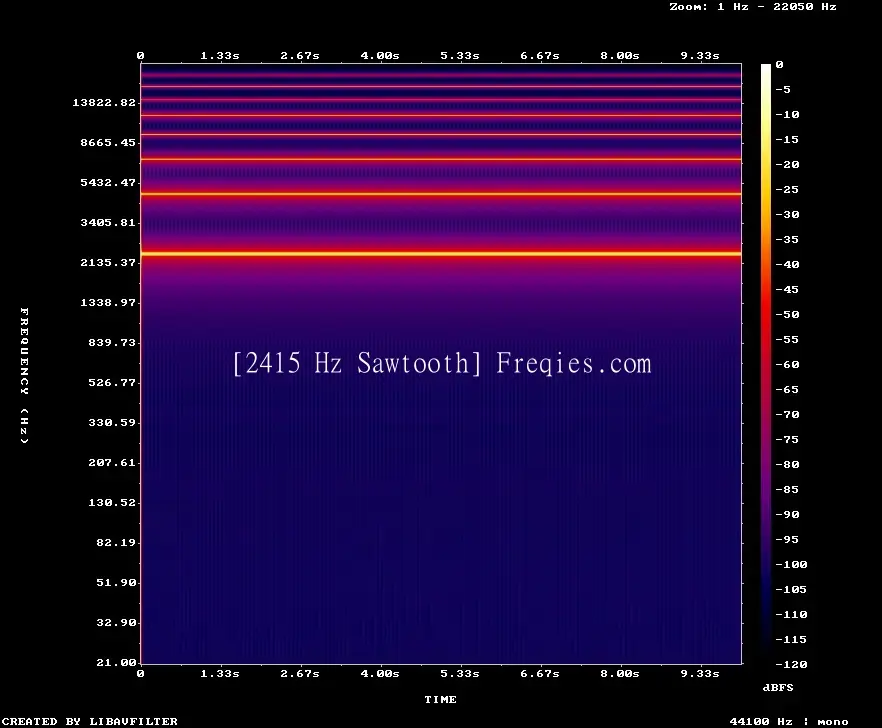Screen dimensions: 882x728
Task: Select the -10 dBFS scale value
Action: 787,114
